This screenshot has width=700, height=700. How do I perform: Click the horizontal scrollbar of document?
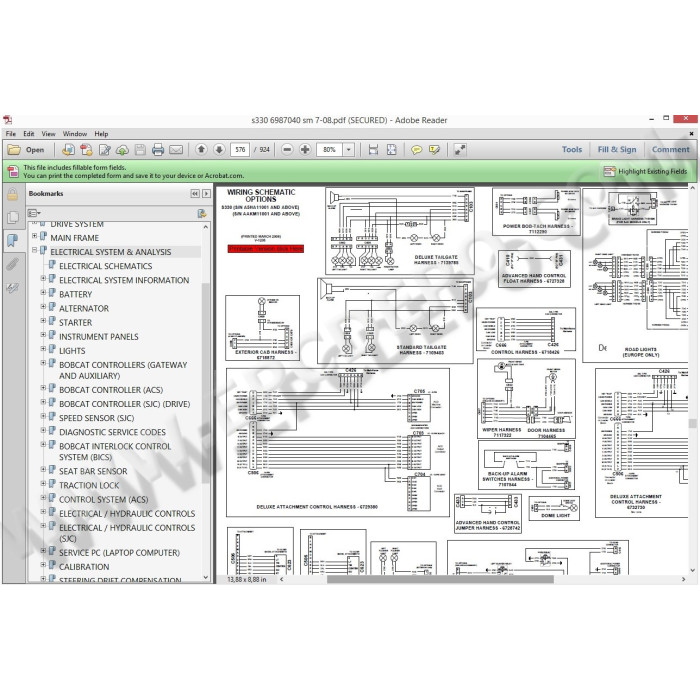[440, 579]
